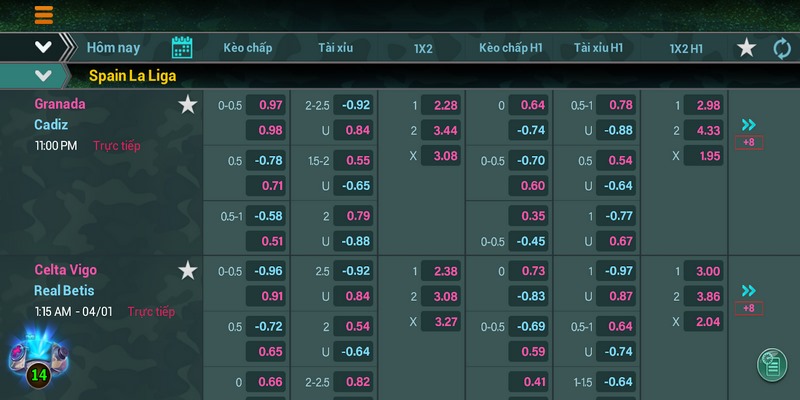The image size is (800, 400).
Task: Favorite the Granada vs Cadiz match
Action: point(188,105)
